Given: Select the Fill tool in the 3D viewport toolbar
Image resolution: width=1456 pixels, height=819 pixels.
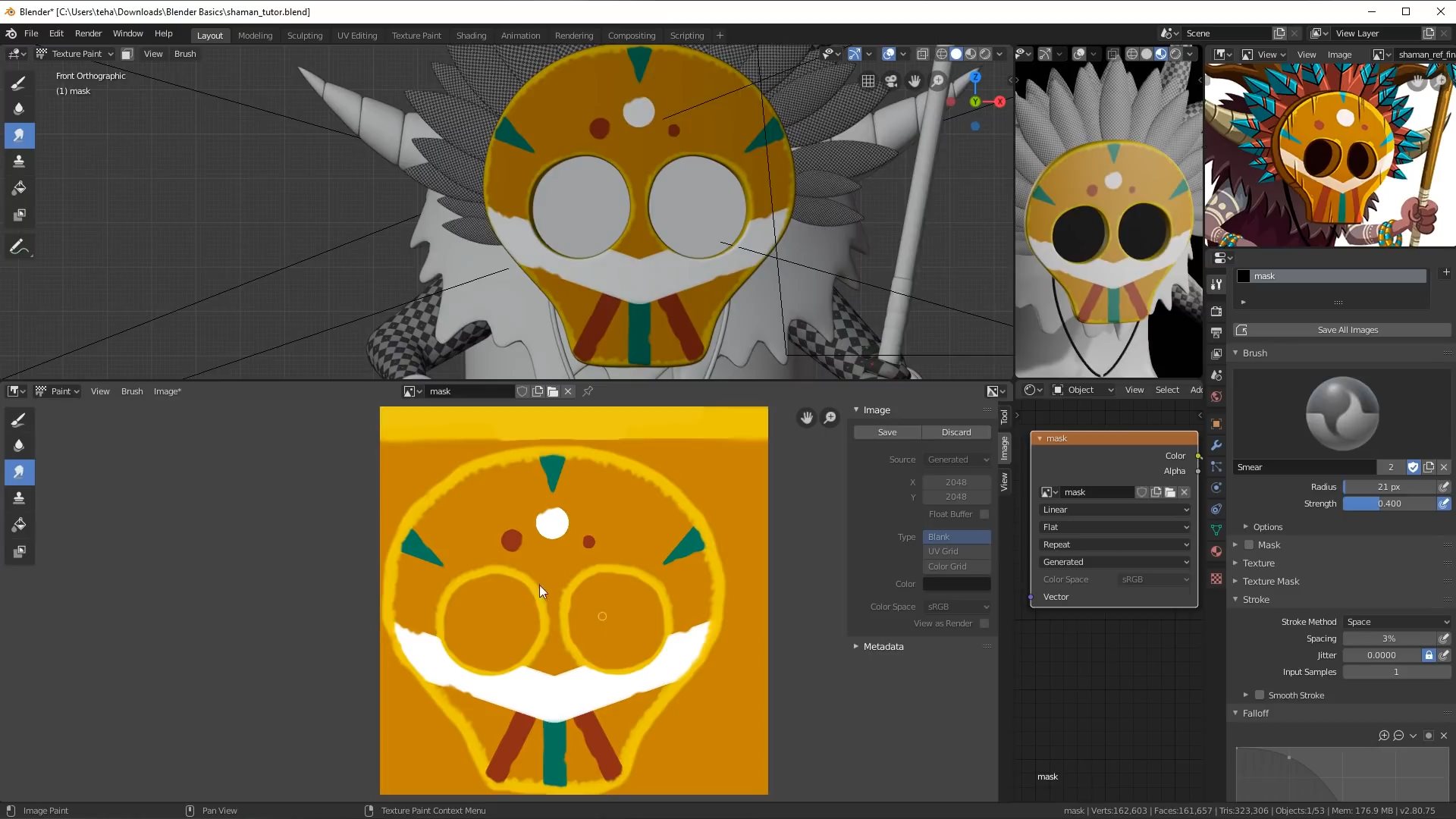Looking at the screenshot, I should (19, 188).
